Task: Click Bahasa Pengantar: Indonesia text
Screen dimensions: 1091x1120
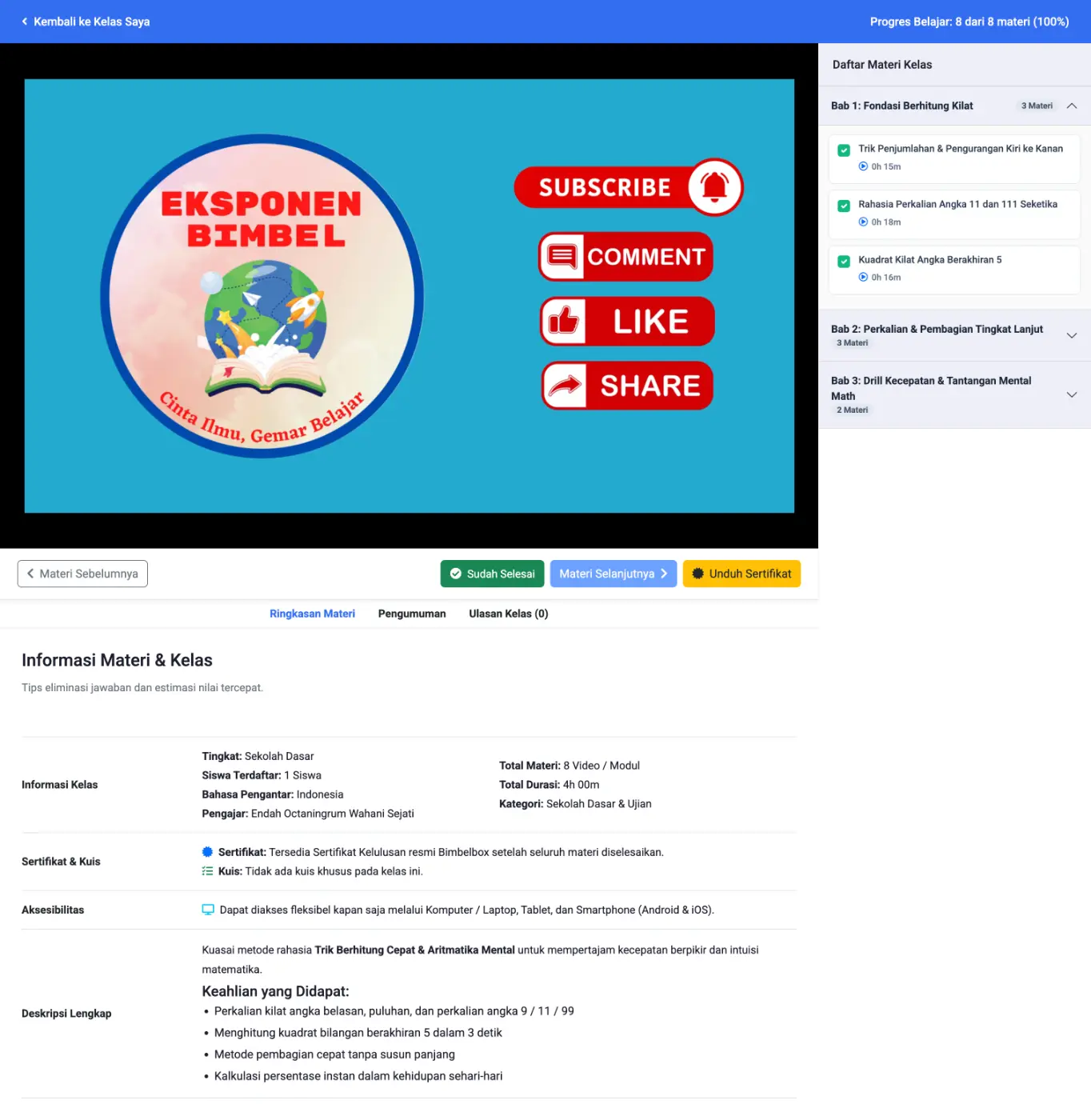Action: tap(273, 794)
